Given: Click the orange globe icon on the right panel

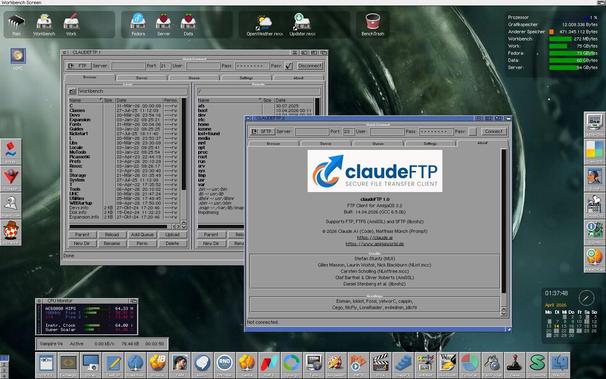Looking at the screenshot, I should 594,258.
